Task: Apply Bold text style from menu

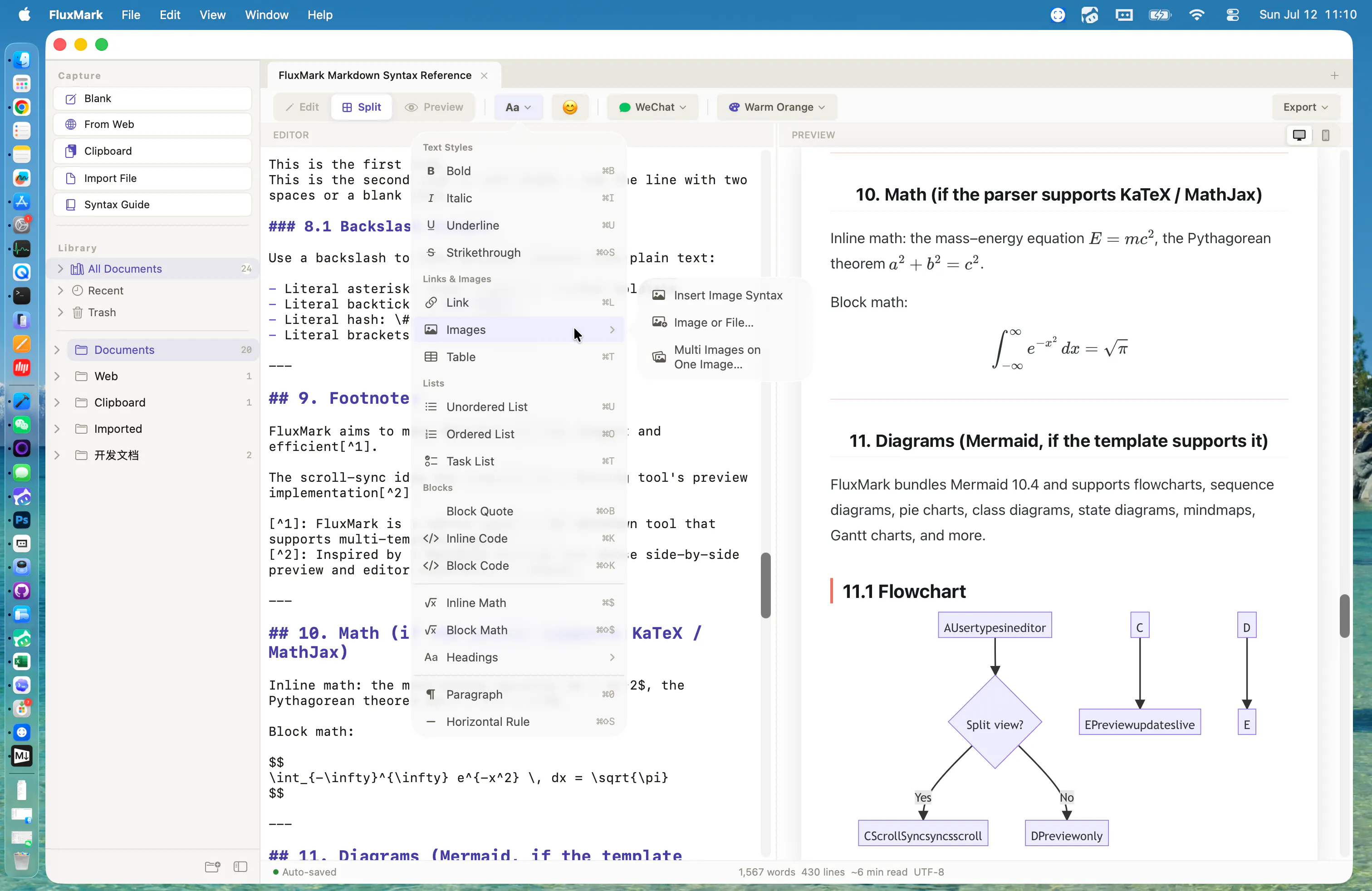Action: pos(519,171)
